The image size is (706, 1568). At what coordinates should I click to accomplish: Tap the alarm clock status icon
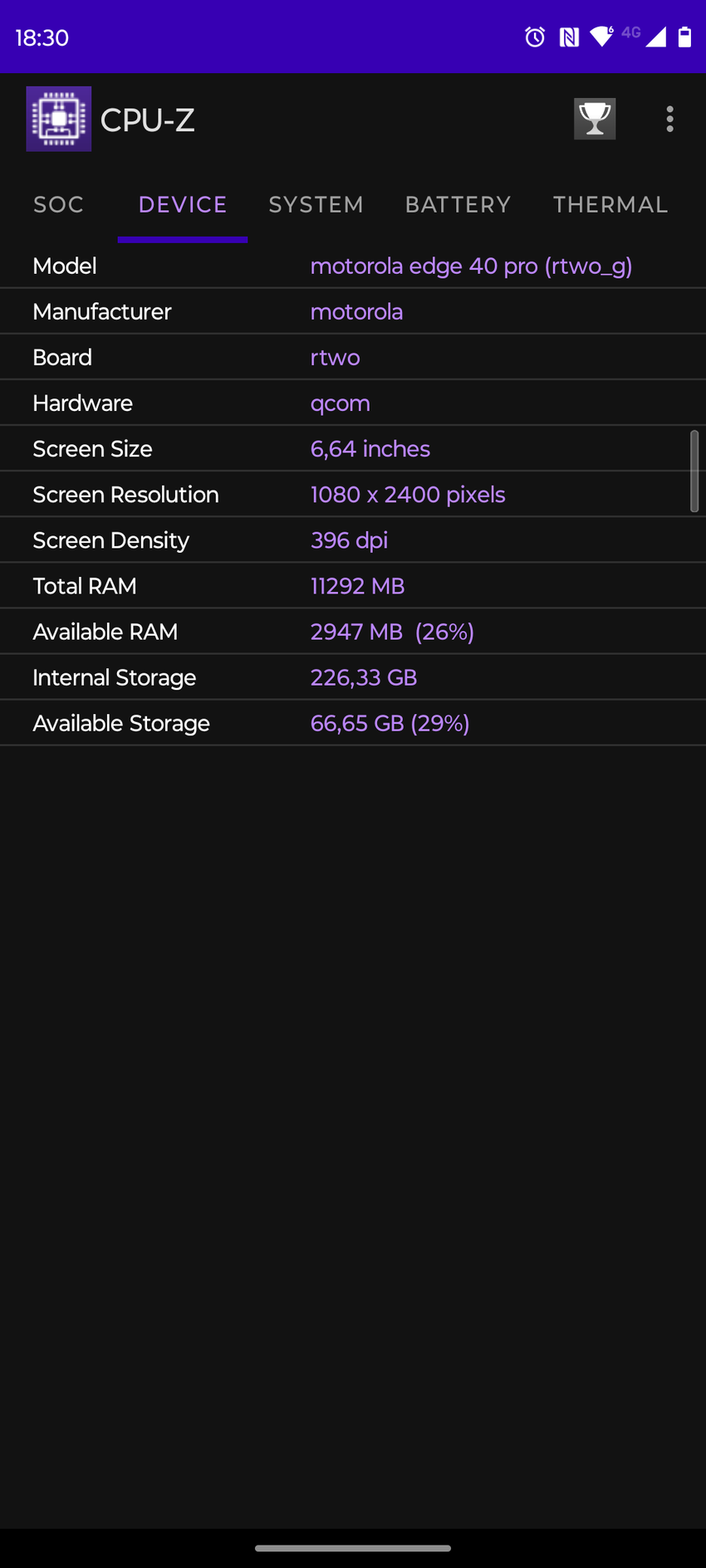[535, 37]
